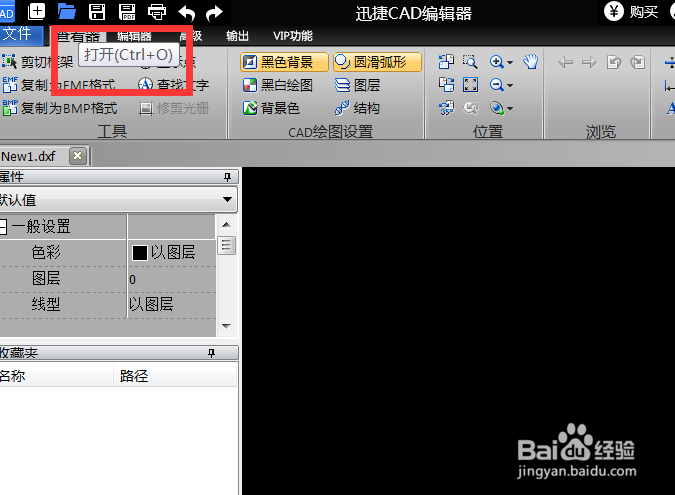Open the zoom out dropdown arrow
The image size is (675, 495).
coord(510,86)
